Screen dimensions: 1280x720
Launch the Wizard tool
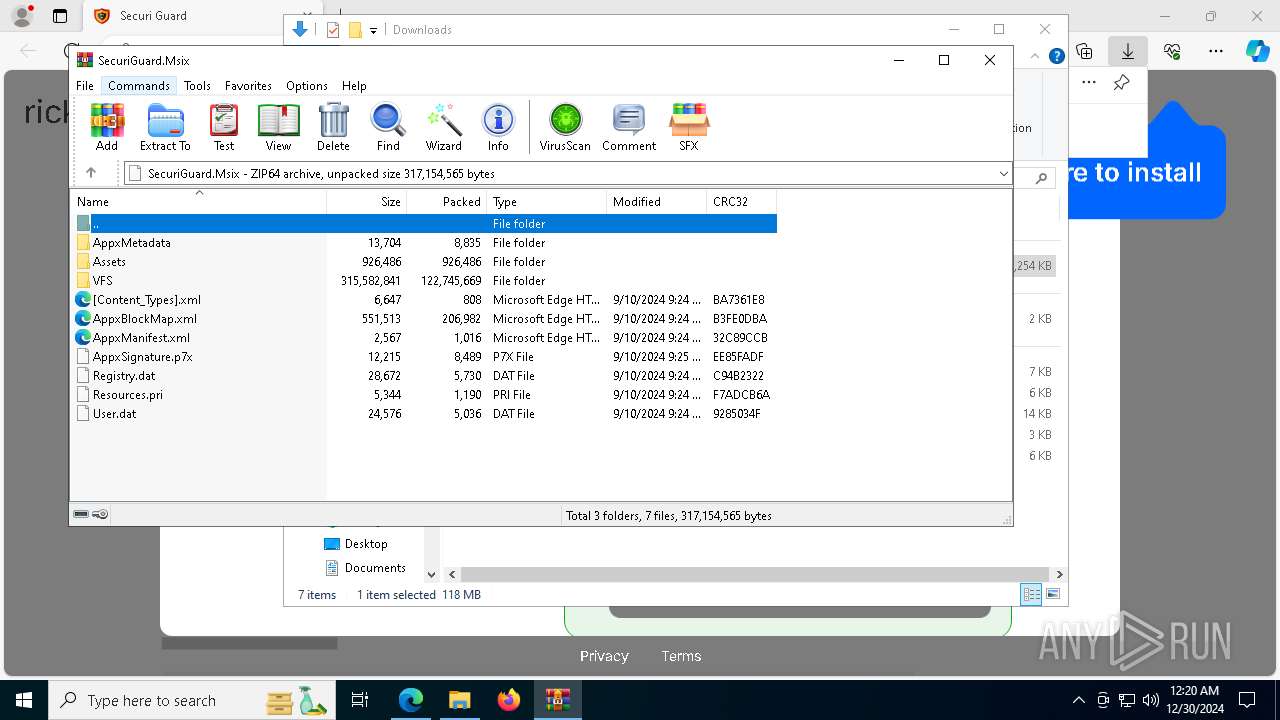tap(443, 127)
